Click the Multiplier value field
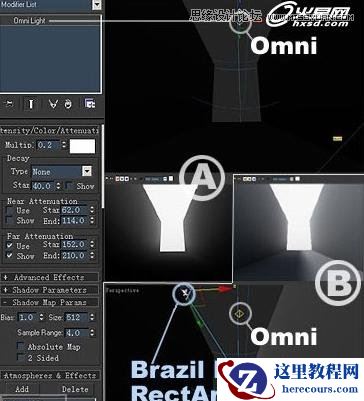The width and height of the screenshot is (364, 401). [x=48, y=145]
